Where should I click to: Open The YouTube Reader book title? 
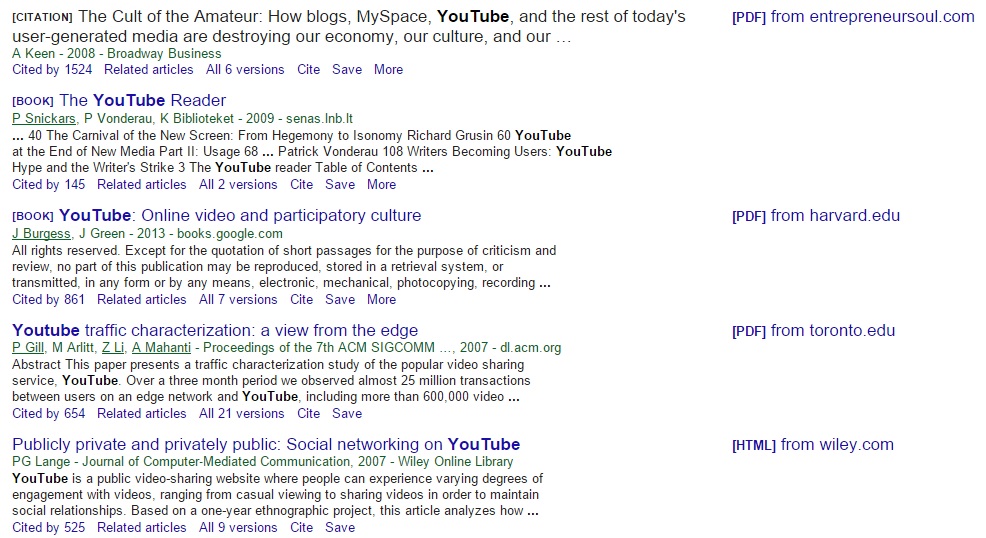[142, 101]
